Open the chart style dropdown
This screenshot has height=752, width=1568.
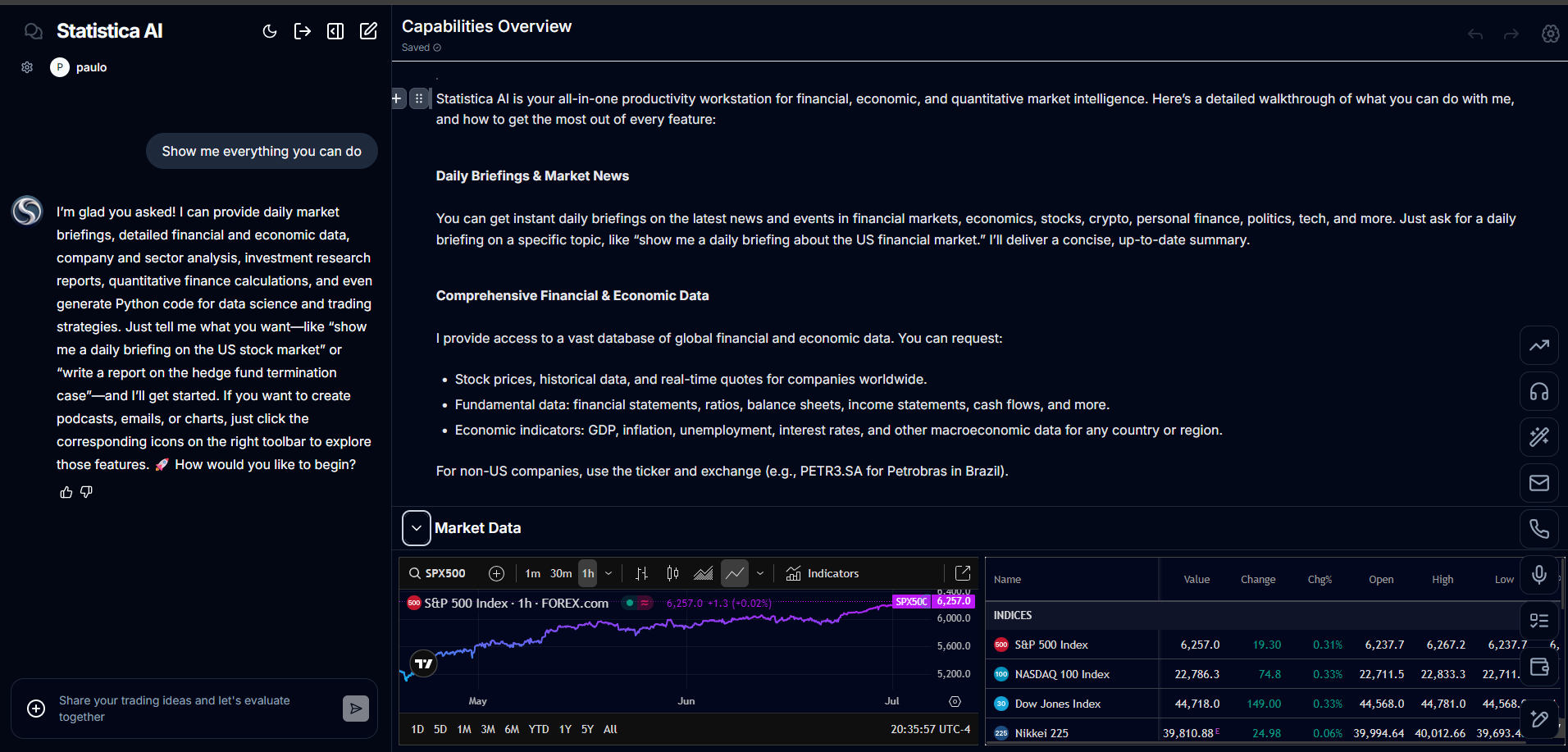(x=760, y=573)
